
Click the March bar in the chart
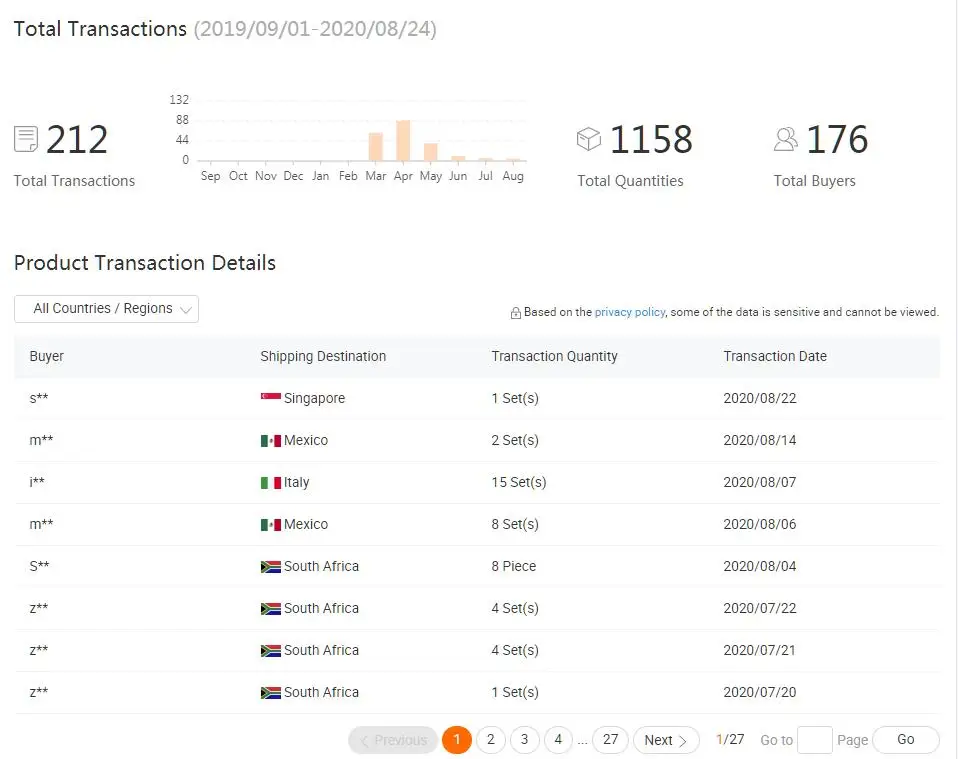pos(376,147)
